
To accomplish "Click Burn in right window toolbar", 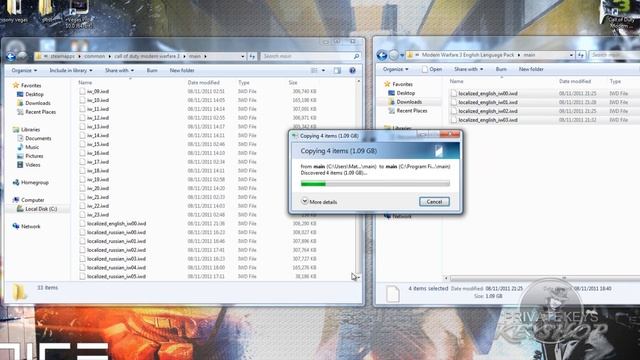I will pos(501,69).
